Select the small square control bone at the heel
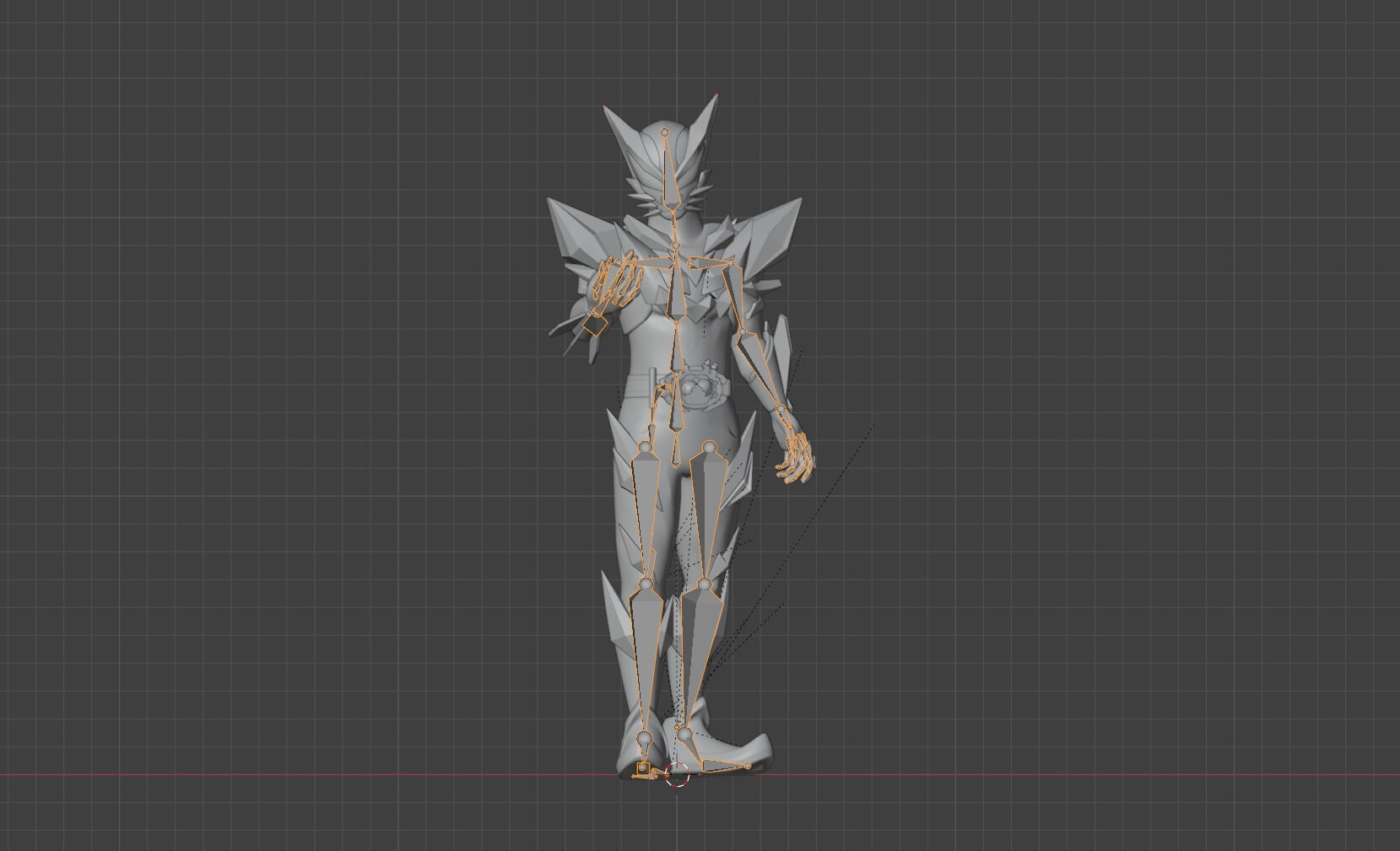 pyautogui.click(x=642, y=768)
